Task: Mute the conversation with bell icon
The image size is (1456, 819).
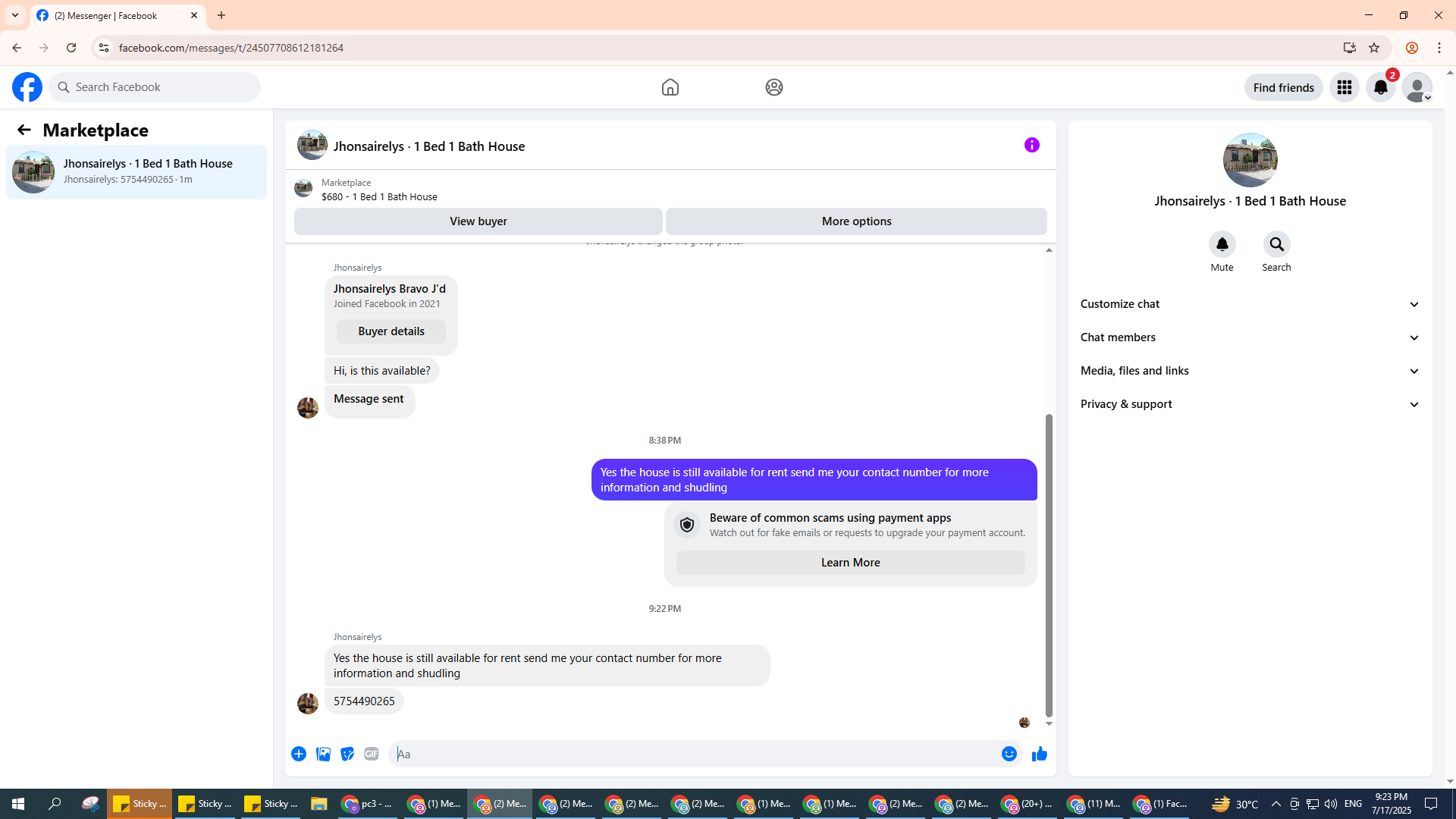Action: pyautogui.click(x=1222, y=244)
